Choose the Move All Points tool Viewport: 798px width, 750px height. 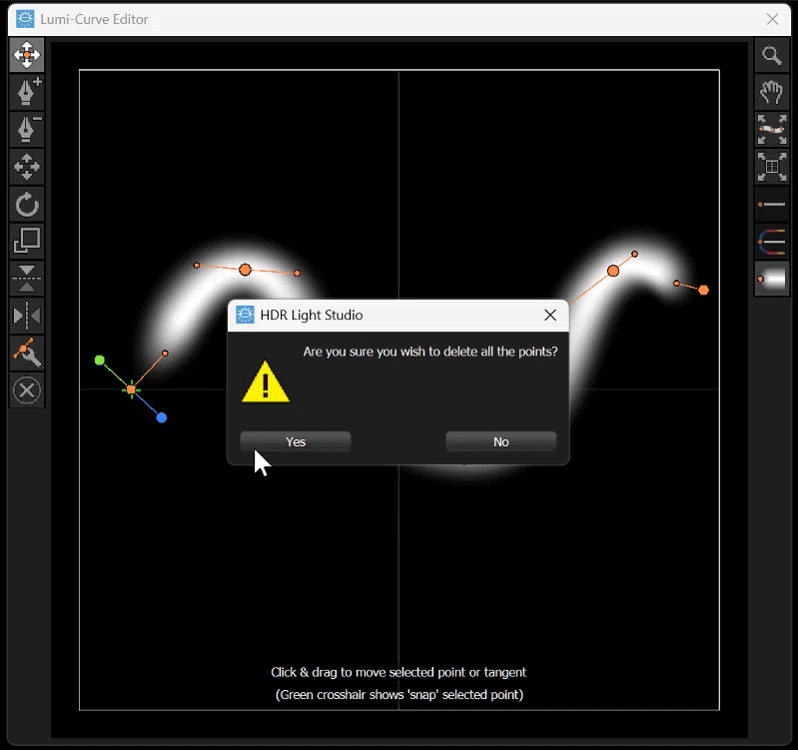point(27,167)
